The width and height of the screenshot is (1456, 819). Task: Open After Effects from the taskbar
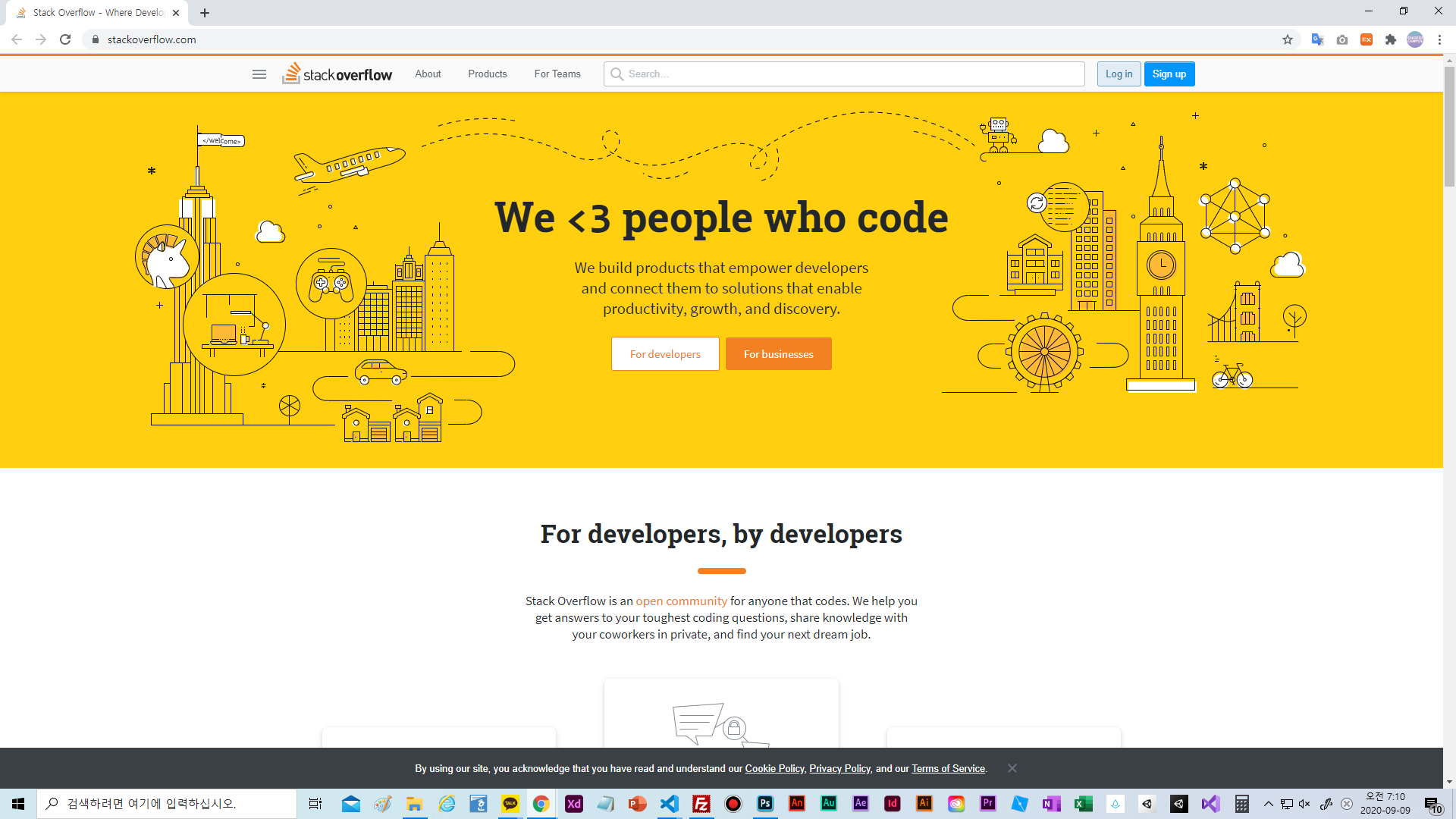[x=861, y=804]
